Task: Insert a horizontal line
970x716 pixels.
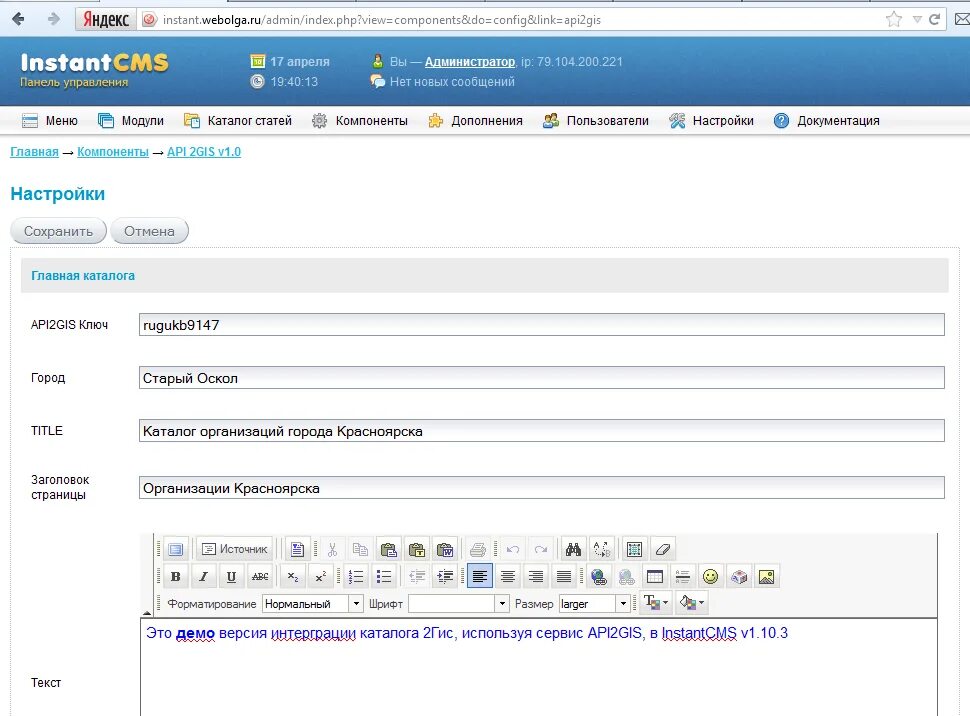Action: [x=682, y=577]
